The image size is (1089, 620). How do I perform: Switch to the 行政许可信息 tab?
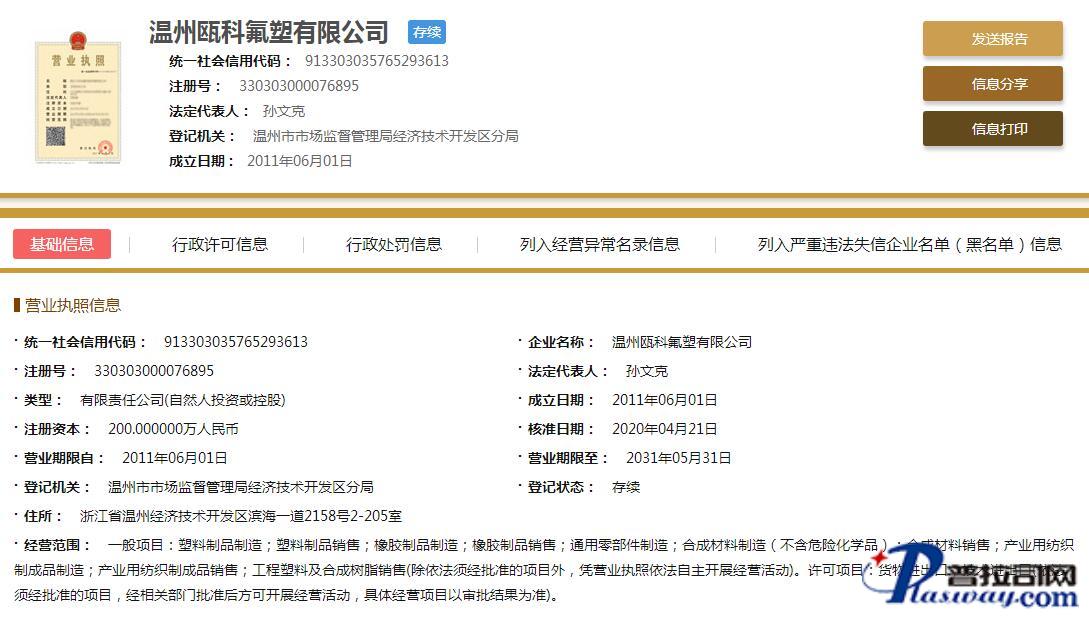[220, 244]
